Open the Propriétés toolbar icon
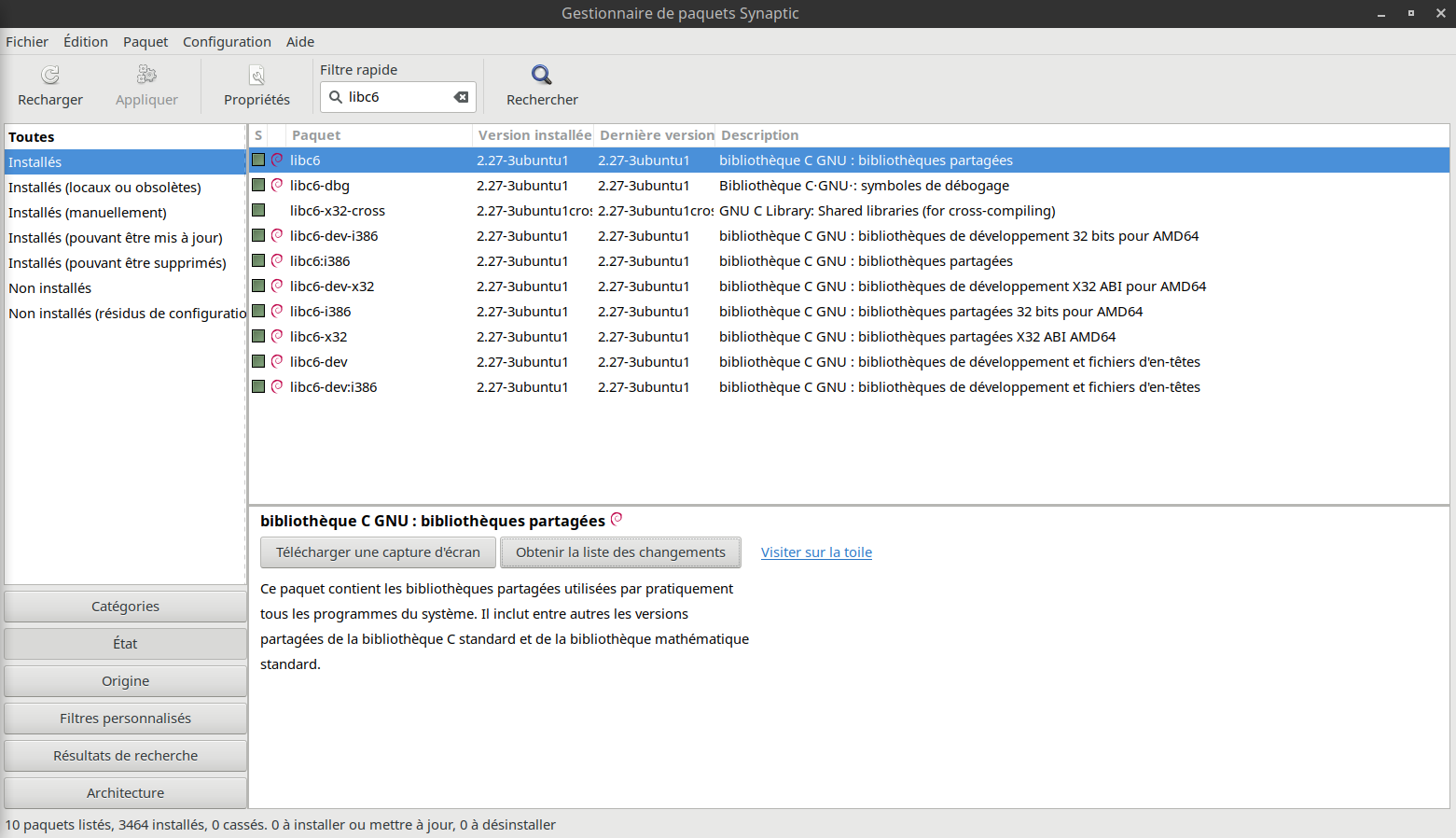Viewport: 1456px width, 838px height. (x=257, y=75)
